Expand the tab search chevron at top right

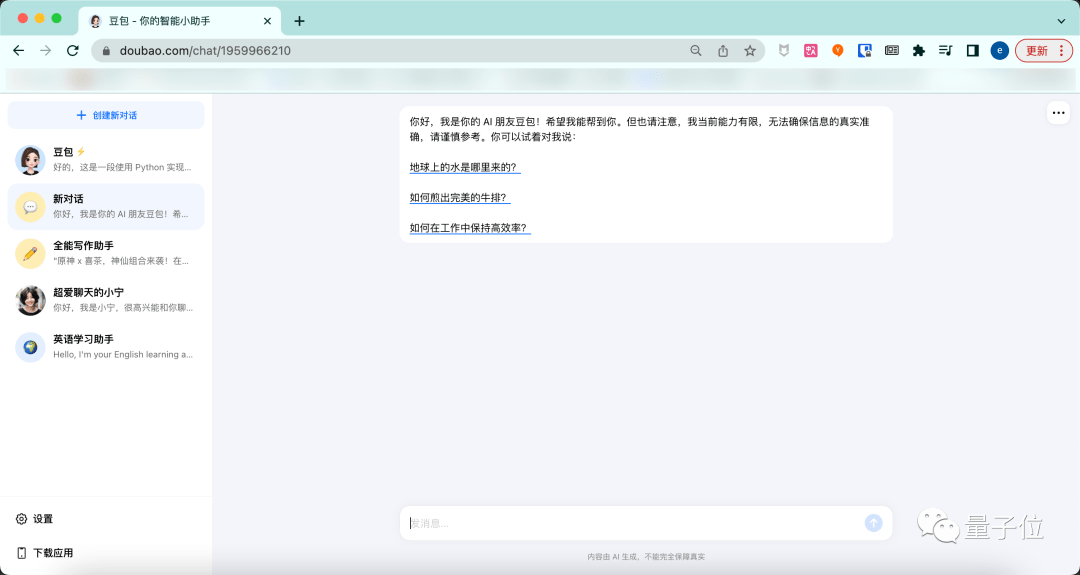pyautogui.click(x=1061, y=21)
